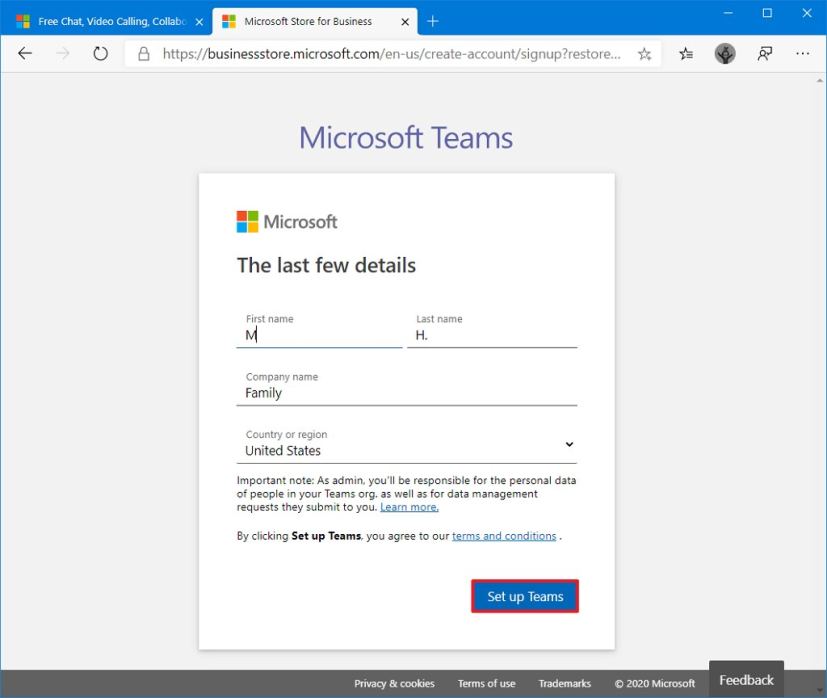Viewport: 827px width, 698px height.
Task: Click the Learn more link
Action: click(x=408, y=506)
